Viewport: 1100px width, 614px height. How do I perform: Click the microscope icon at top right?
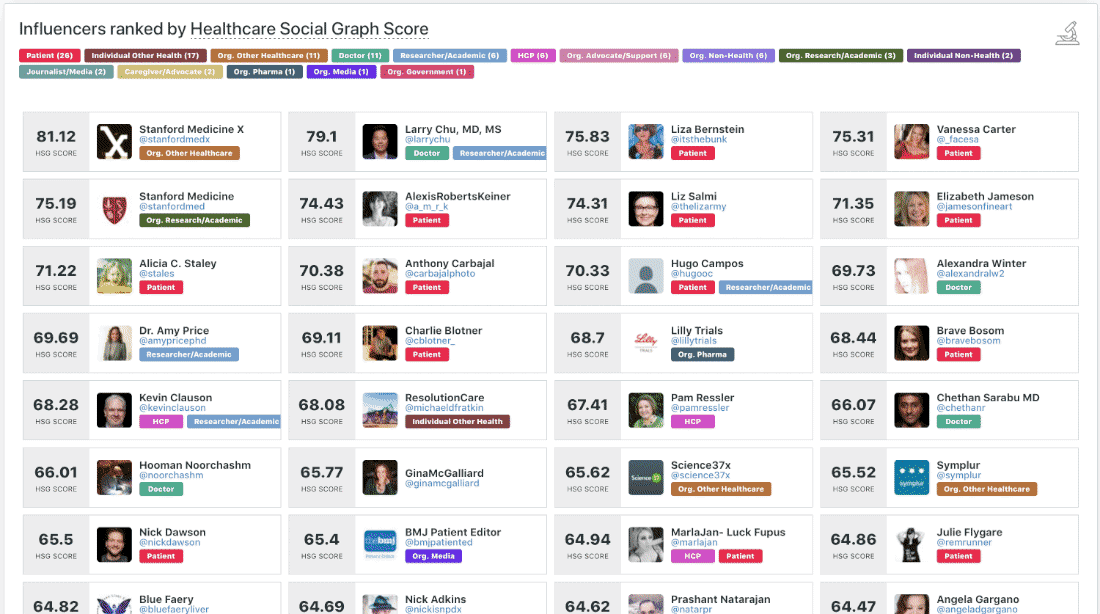point(1067,32)
